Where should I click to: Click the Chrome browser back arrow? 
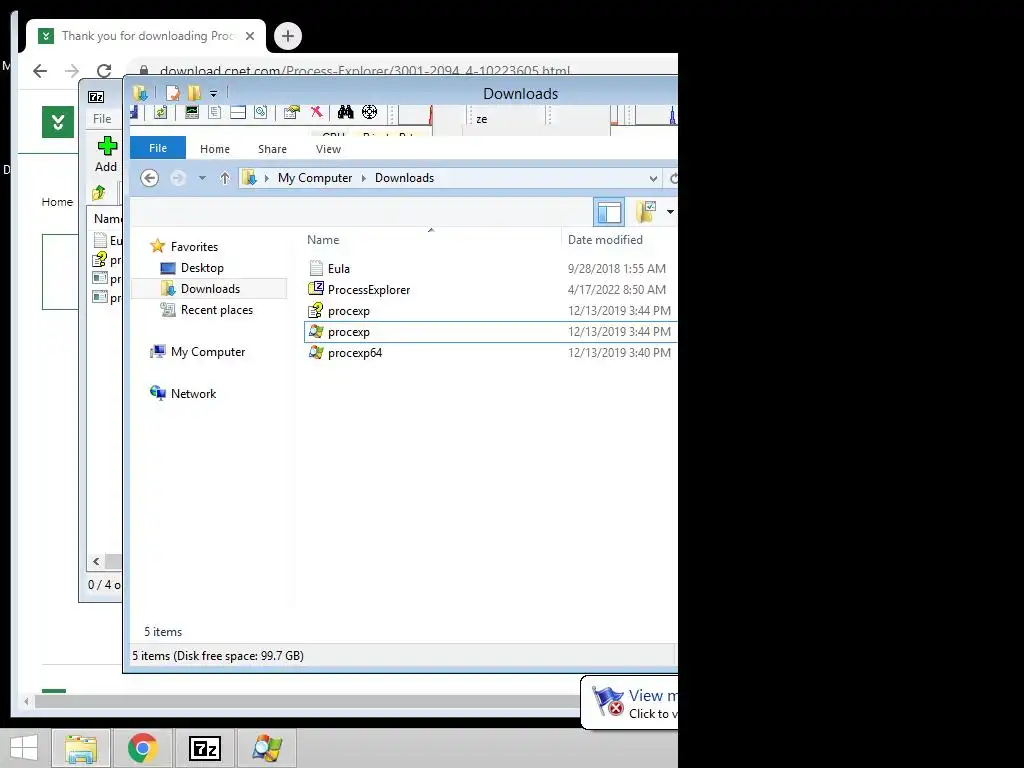40,71
